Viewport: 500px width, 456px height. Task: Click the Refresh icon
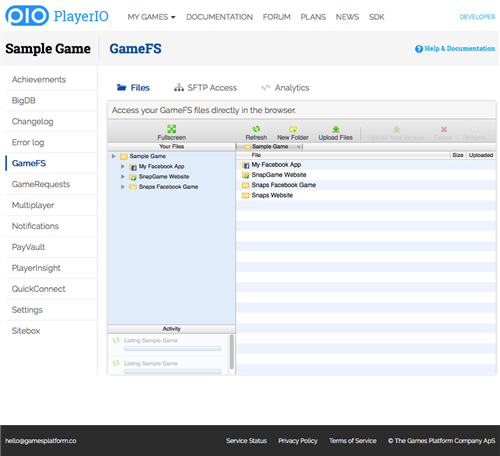256,129
